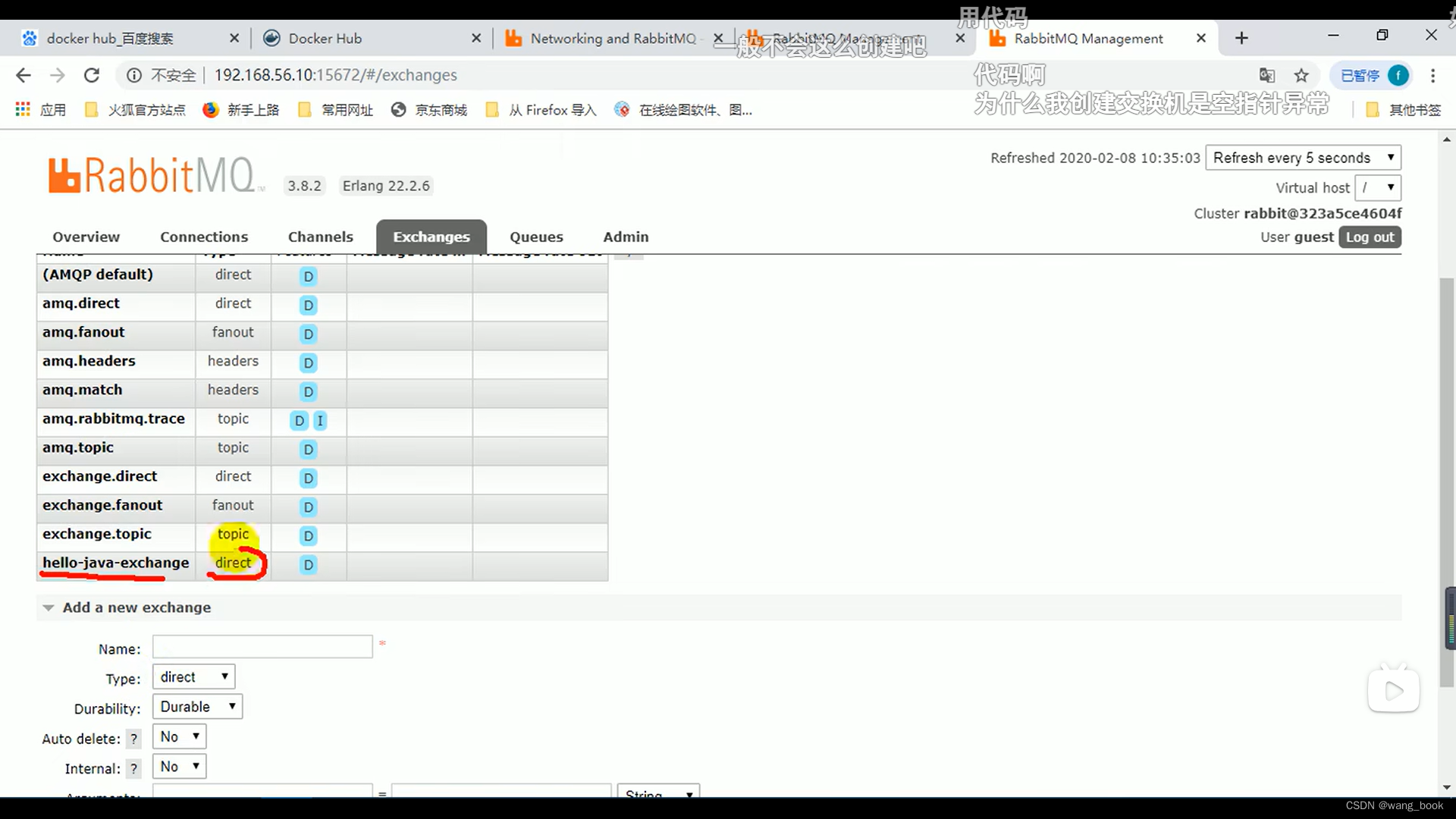1456x819 pixels.
Task: Open the 常用网址 bookmarks folder
Action: (335, 110)
